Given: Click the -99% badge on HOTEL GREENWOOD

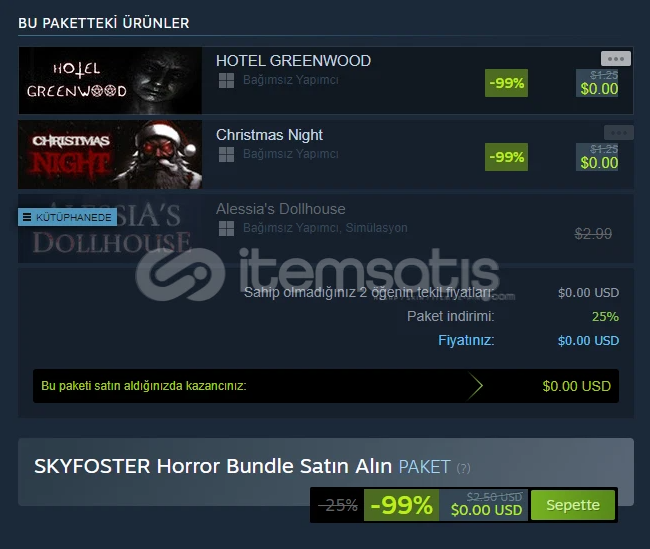Looking at the screenshot, I should coord(507,83).
